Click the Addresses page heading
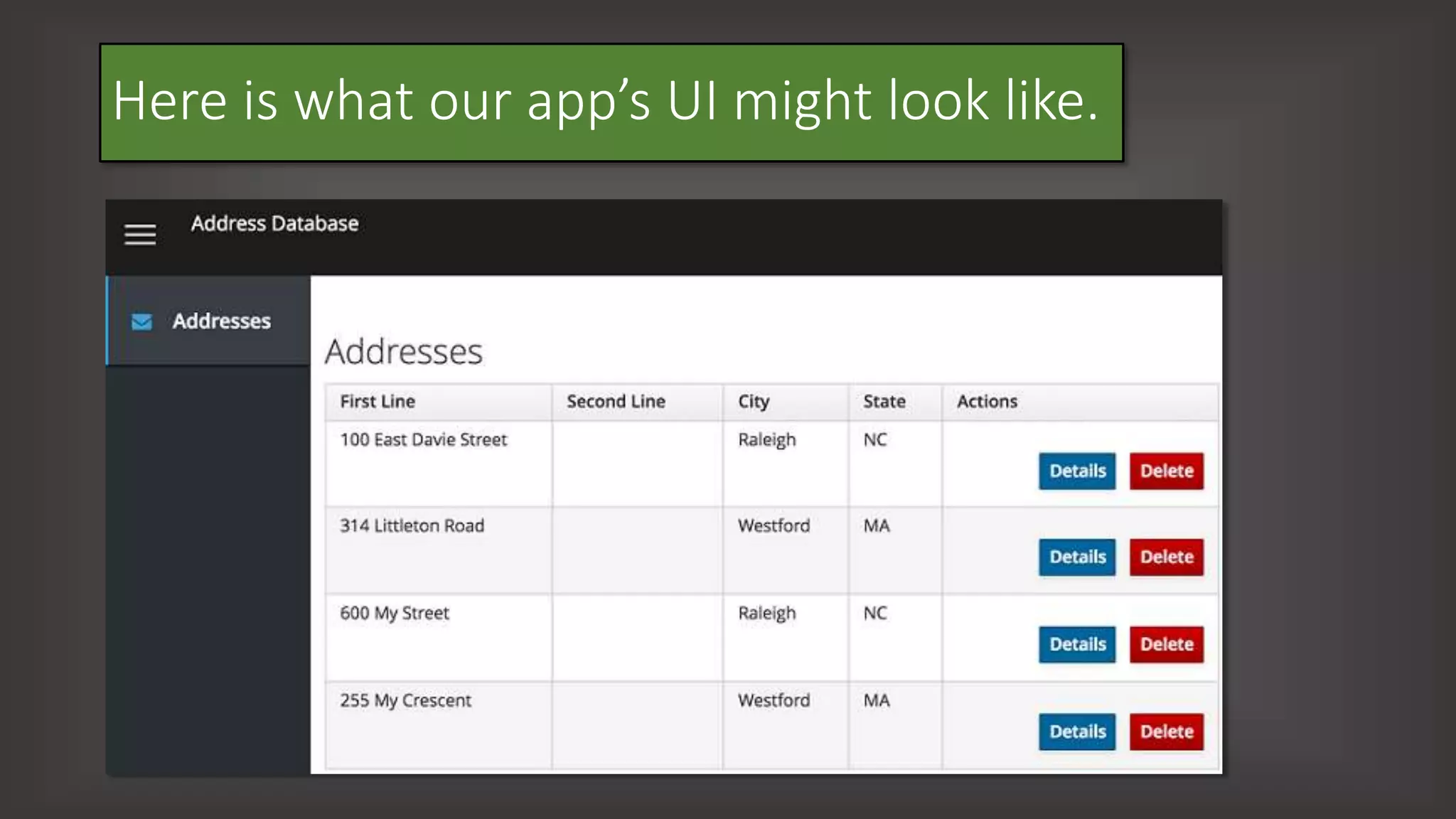 (404, 352)
